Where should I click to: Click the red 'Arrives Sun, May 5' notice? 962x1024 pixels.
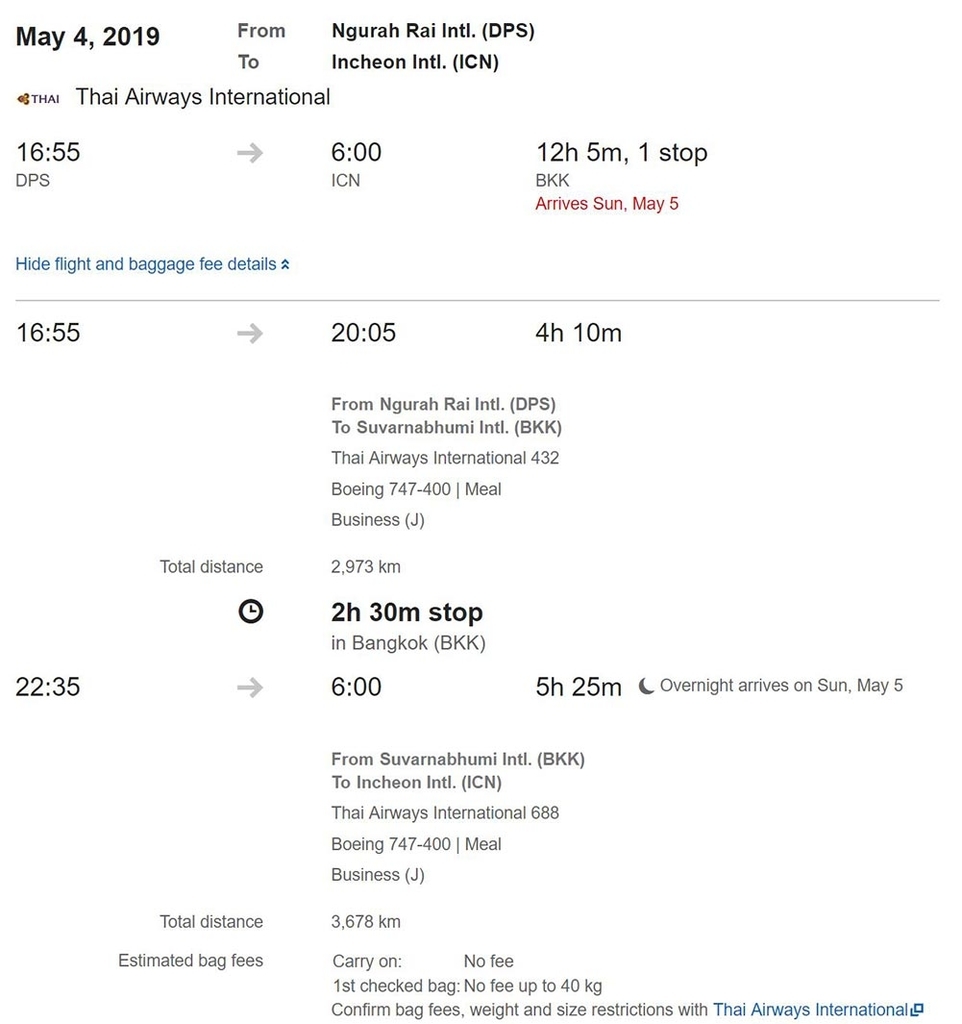607,204
